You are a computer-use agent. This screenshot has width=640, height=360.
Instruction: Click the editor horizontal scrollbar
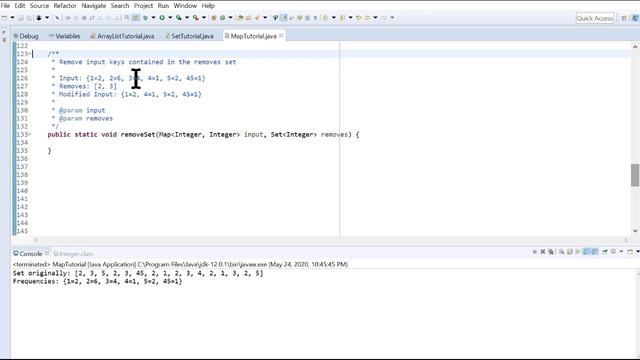[x=331, y=240]
